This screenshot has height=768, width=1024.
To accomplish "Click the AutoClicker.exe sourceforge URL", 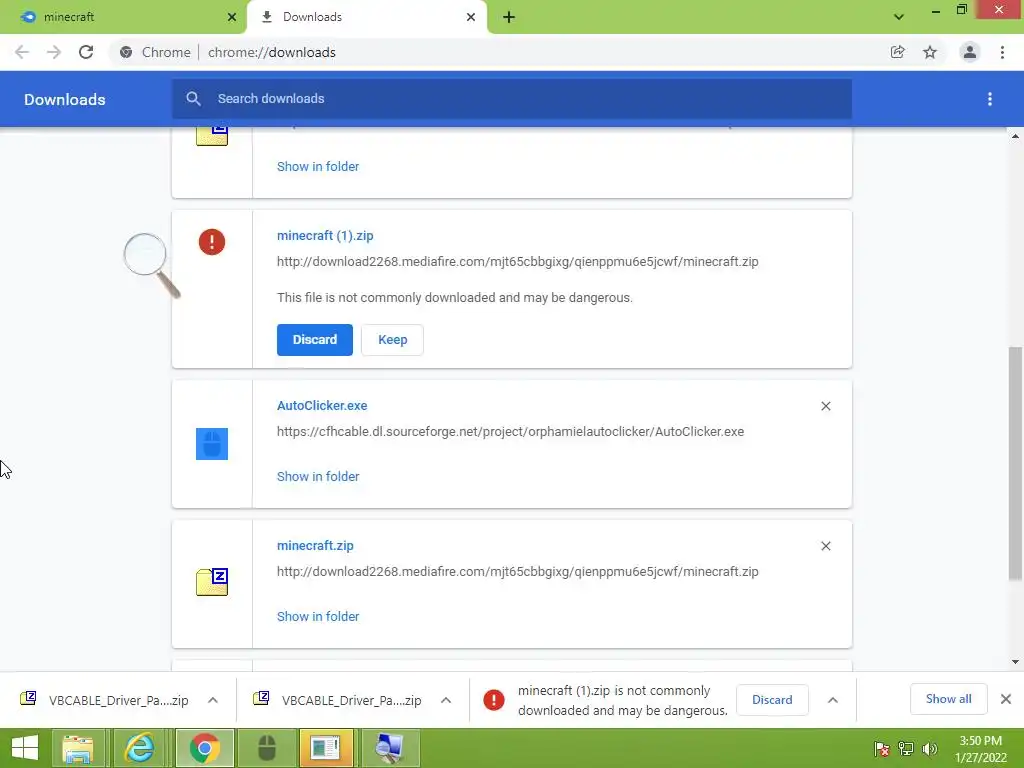I will click(x=511, y=432).
